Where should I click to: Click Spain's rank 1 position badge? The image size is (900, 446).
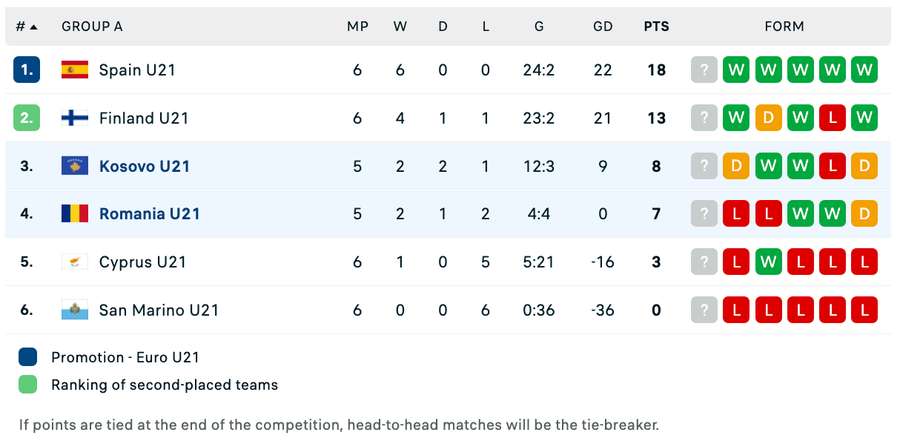pos(27,70)
